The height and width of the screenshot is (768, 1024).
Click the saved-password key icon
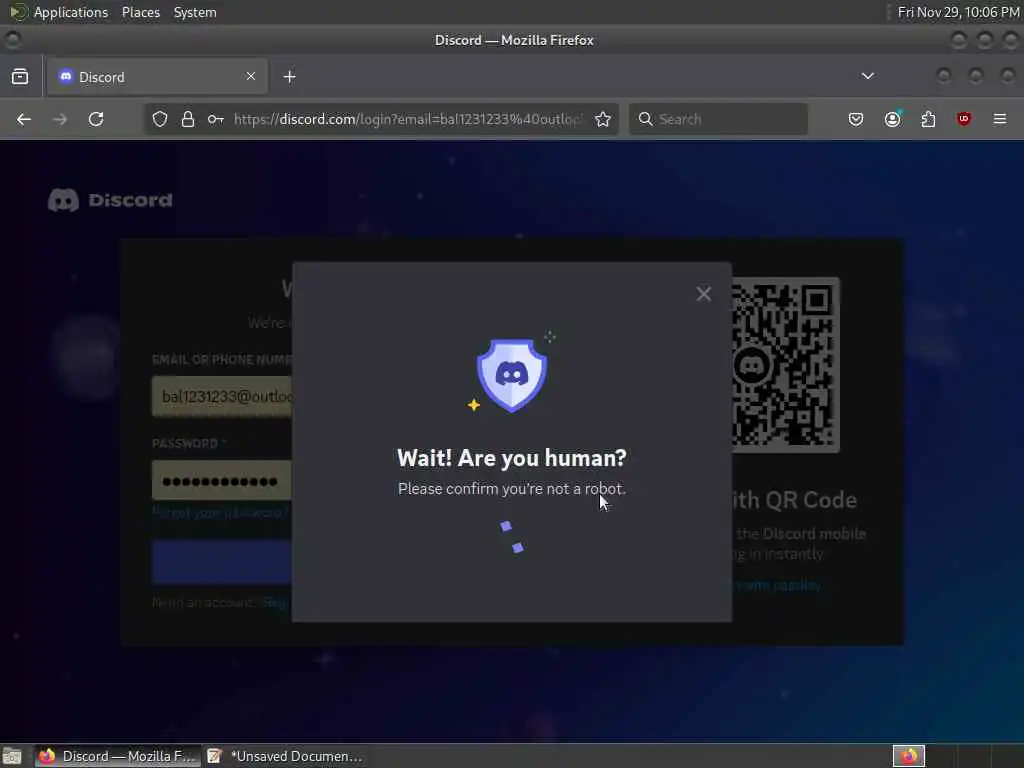click(216, 119)
